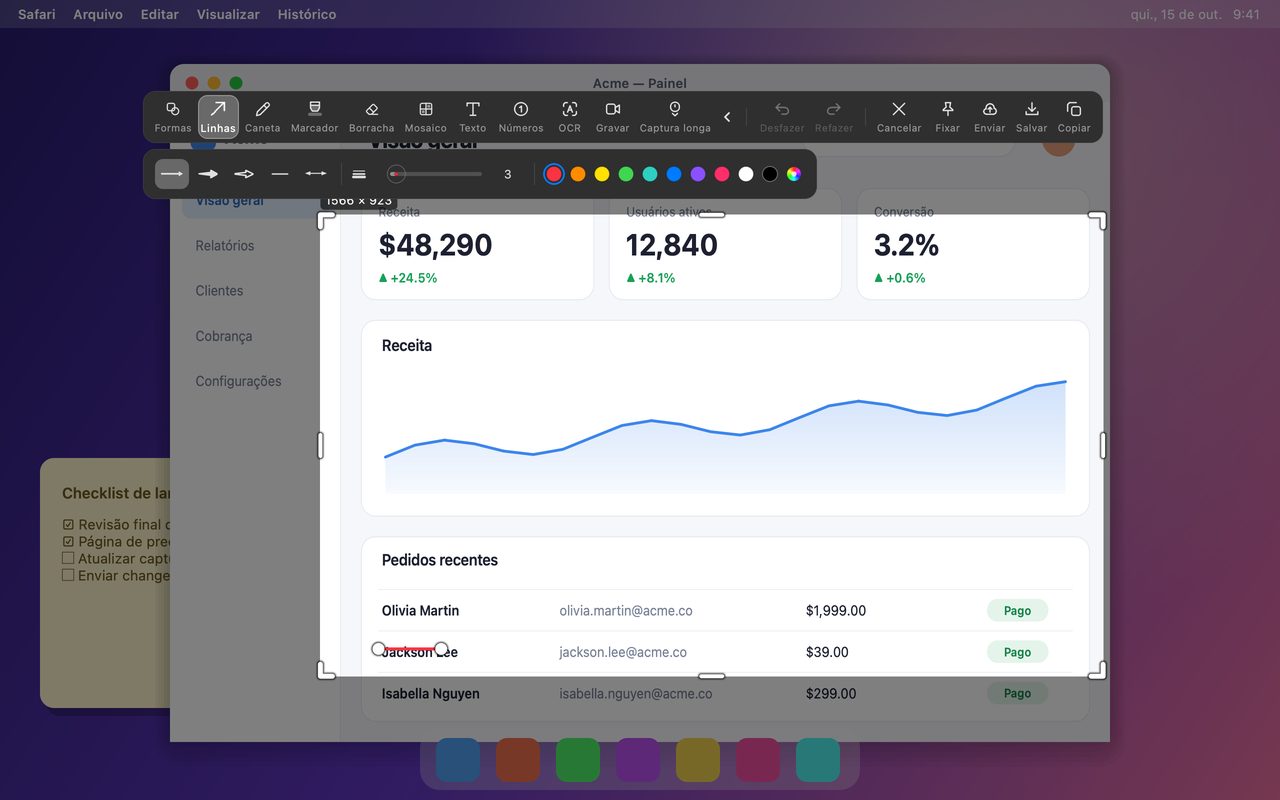Start Gravar screen recording
Image resolution: width=1280 pixels, height=800 pixels.
[x=612, y=117]
